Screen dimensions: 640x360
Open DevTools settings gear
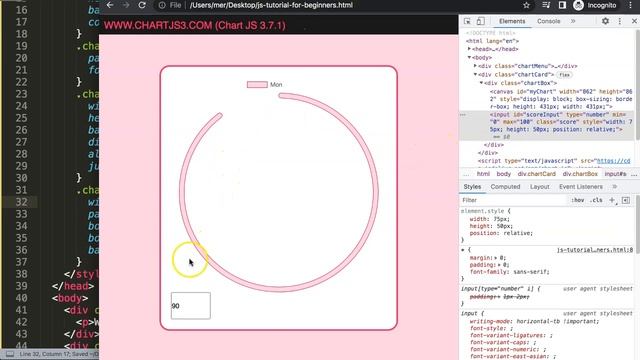(605, 21)
